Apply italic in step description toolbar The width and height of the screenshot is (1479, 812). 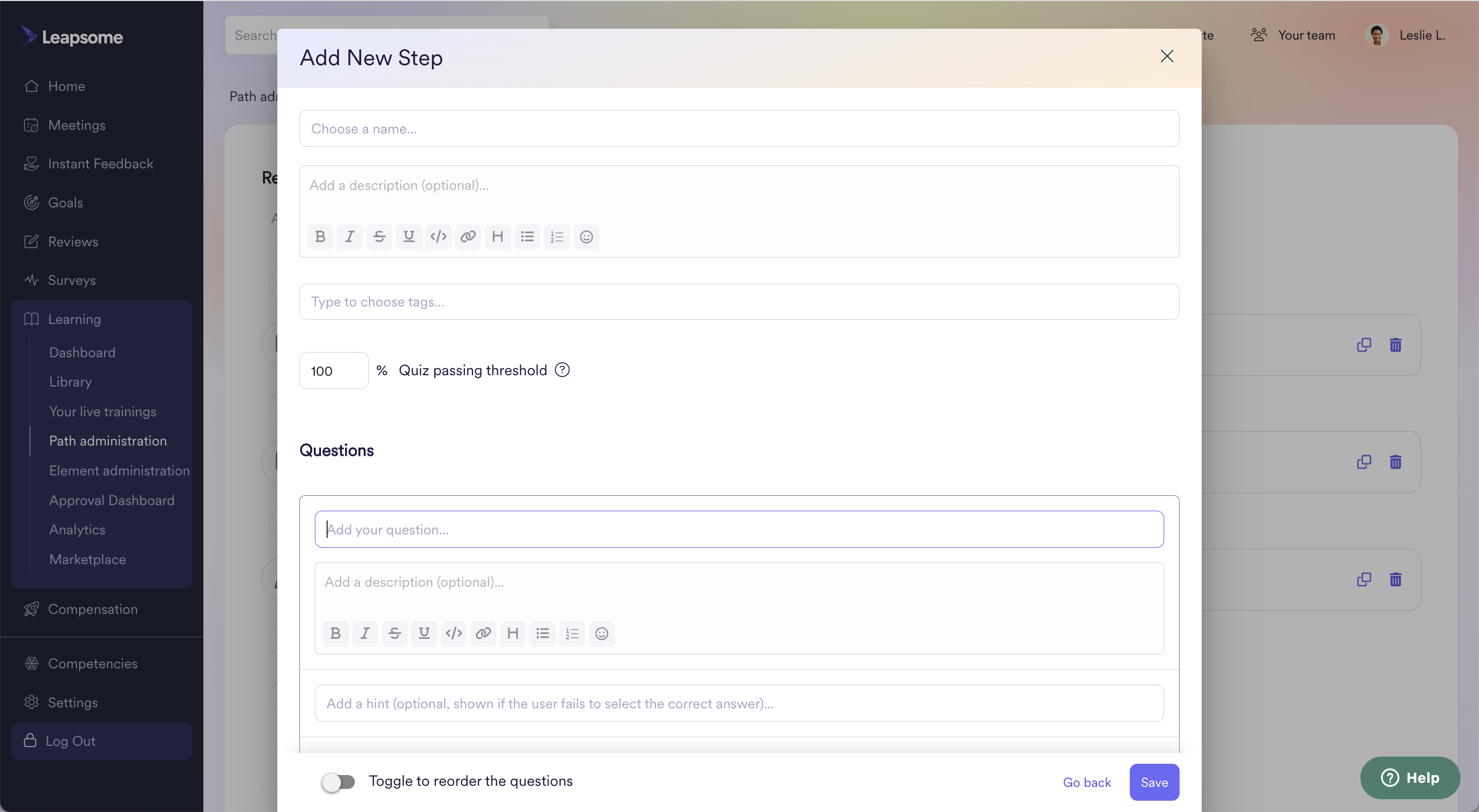[x=350, y=237]
